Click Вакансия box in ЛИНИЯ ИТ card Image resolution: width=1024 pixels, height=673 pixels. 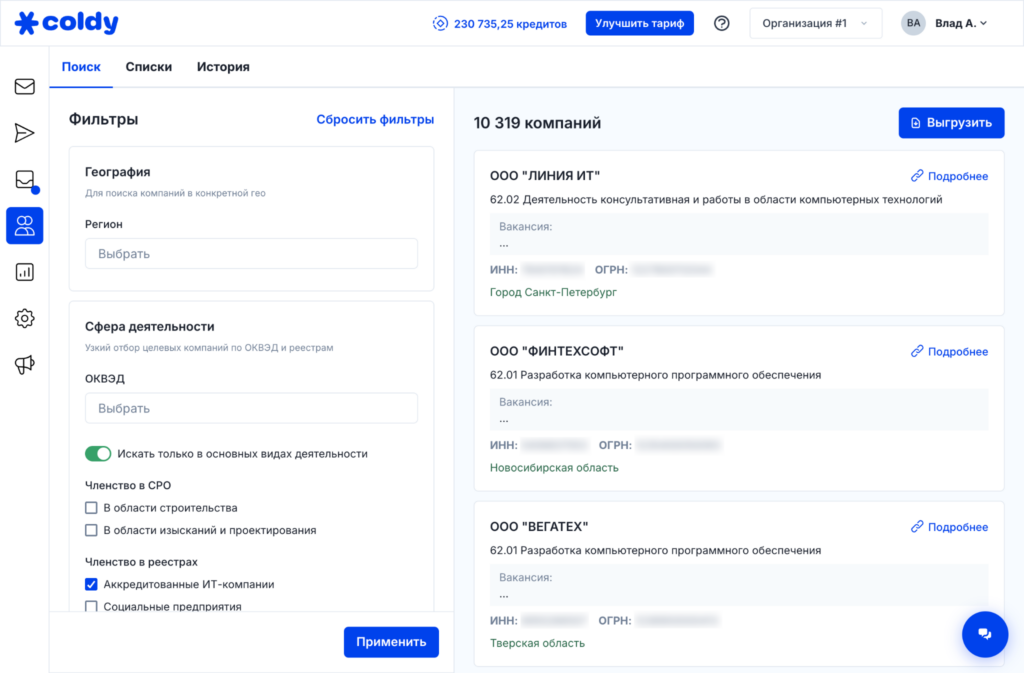(x=739, y=234)
